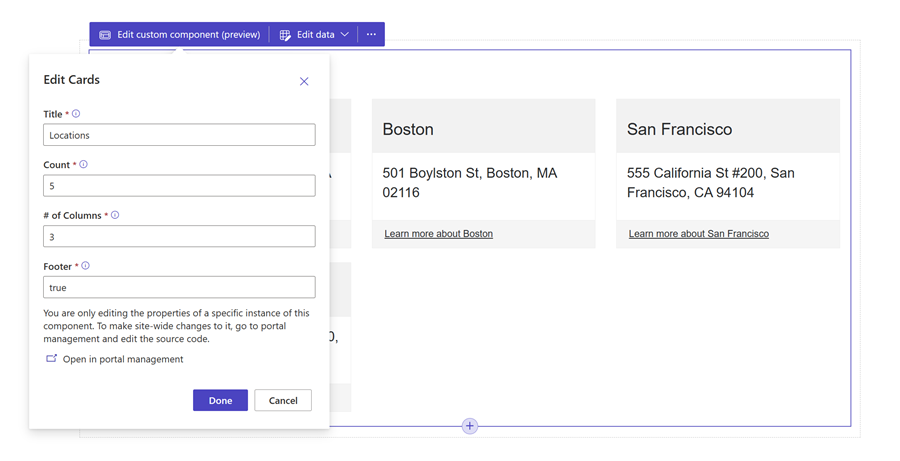The width and height of the screenshot is (900, 461).
Task: Open the Learn more about Boston link
Action: pos(438,234)
